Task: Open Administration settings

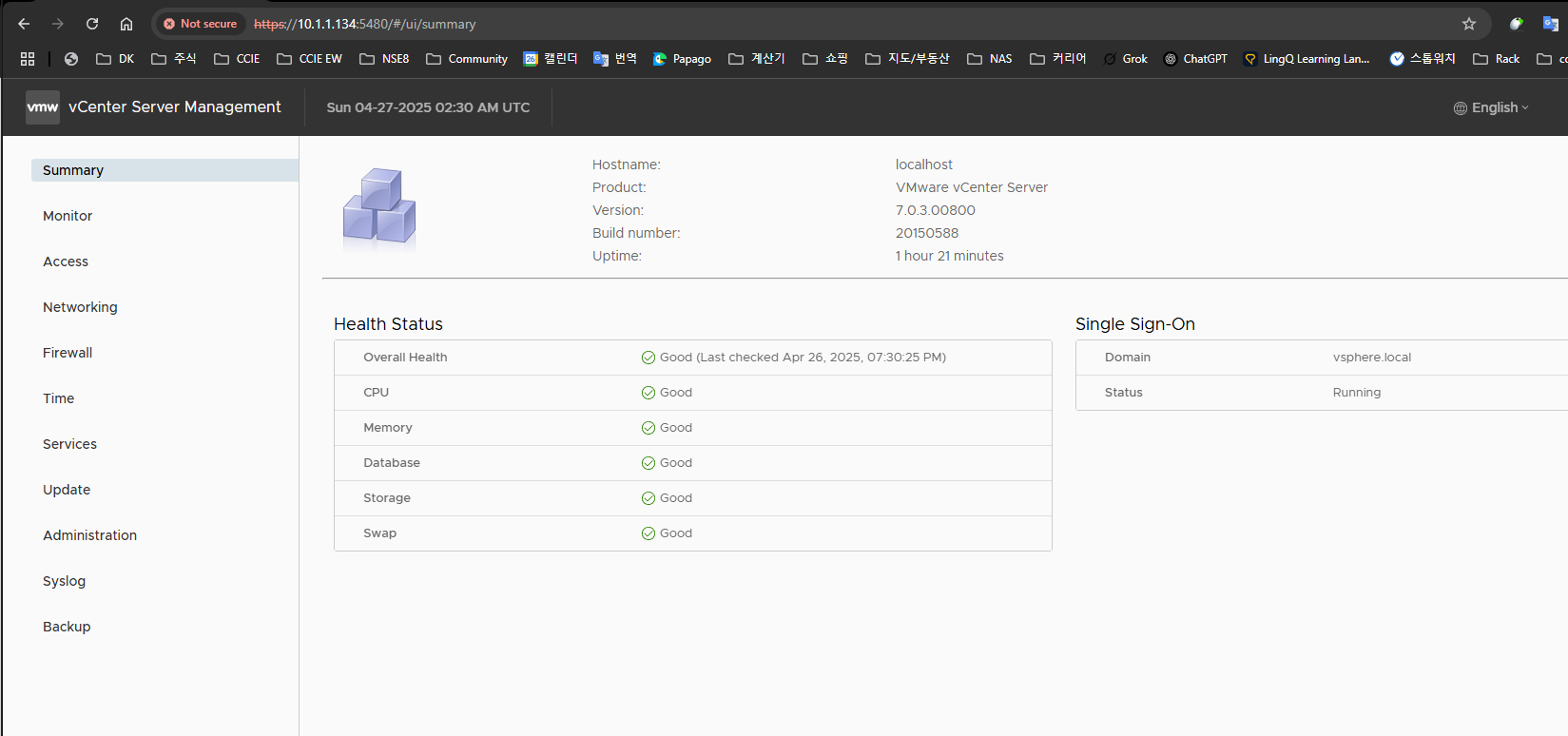Action: [x=89, y=535]
